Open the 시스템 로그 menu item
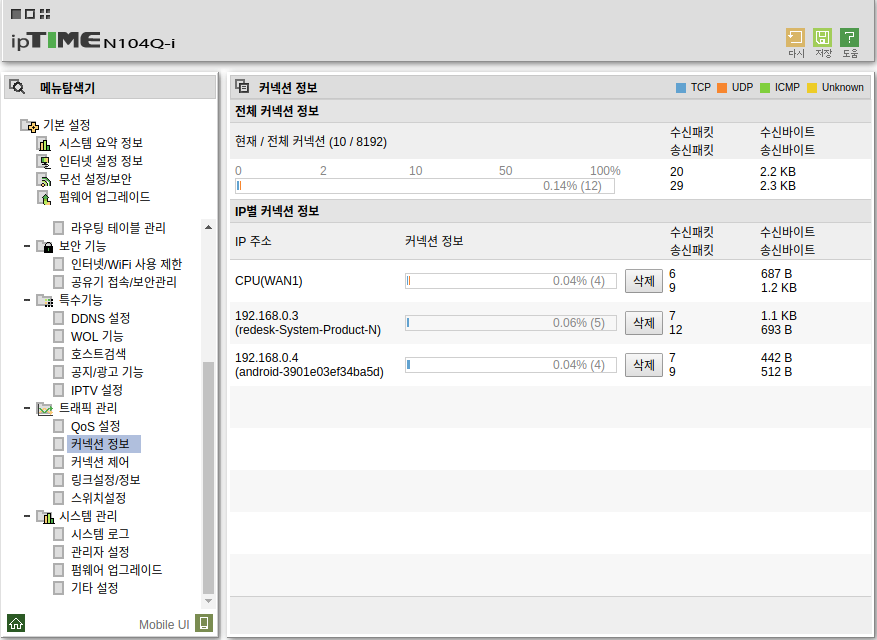Viewport: 877px width, 640px height. [x=100, y=534]
